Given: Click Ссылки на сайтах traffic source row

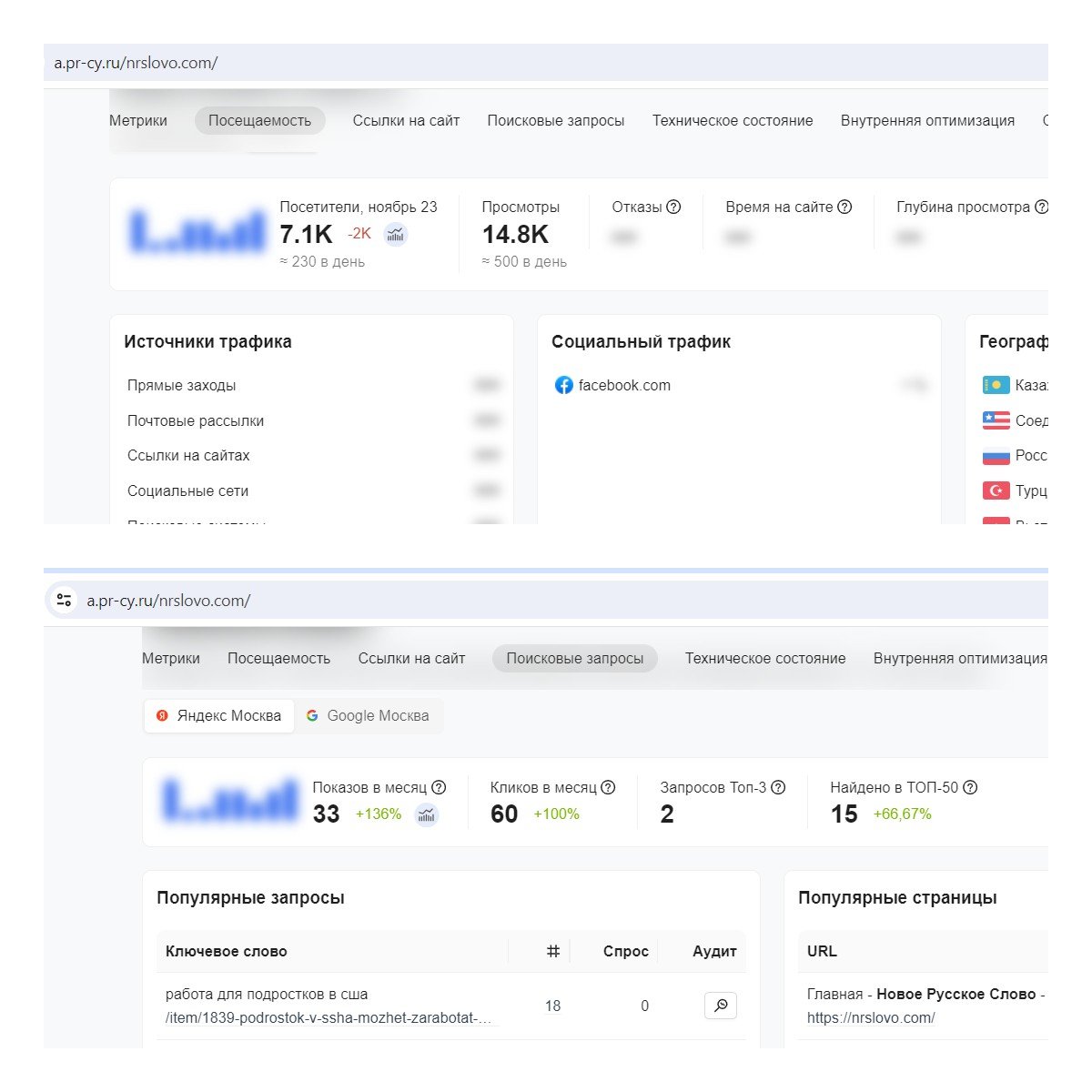Looking at the screenshot, I should tap(313, 455).
